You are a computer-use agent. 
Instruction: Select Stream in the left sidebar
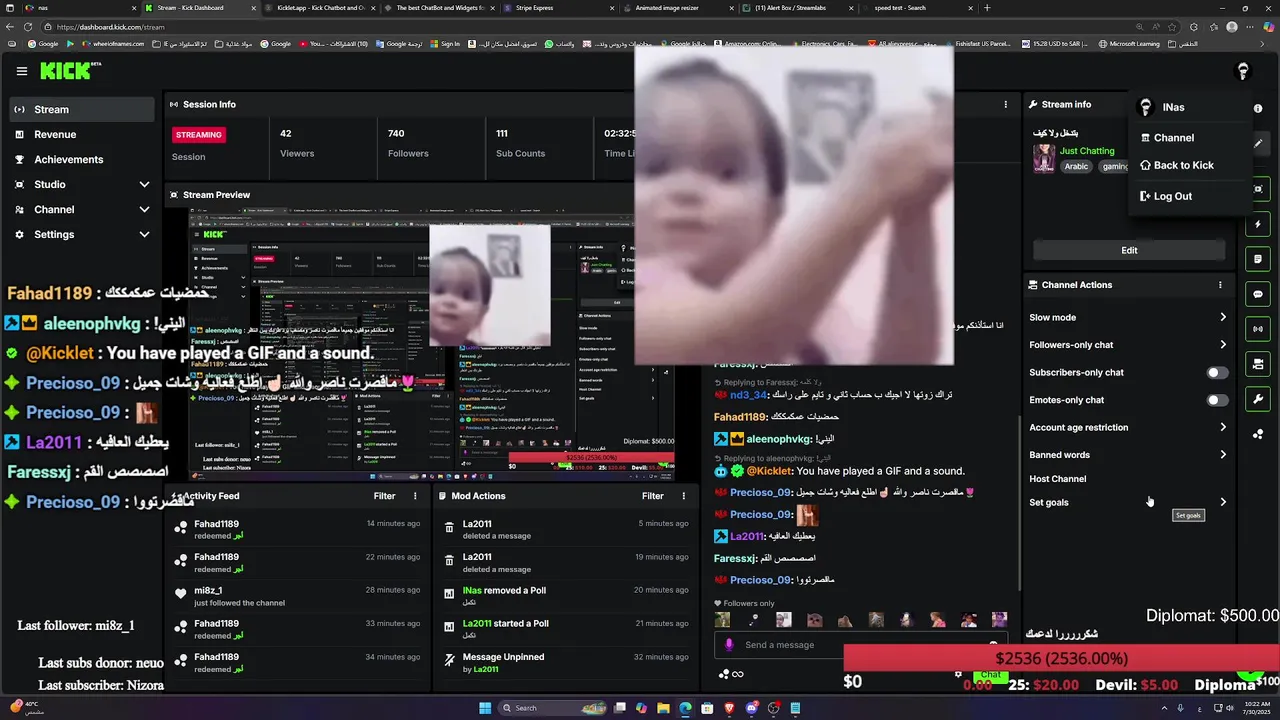82,109
